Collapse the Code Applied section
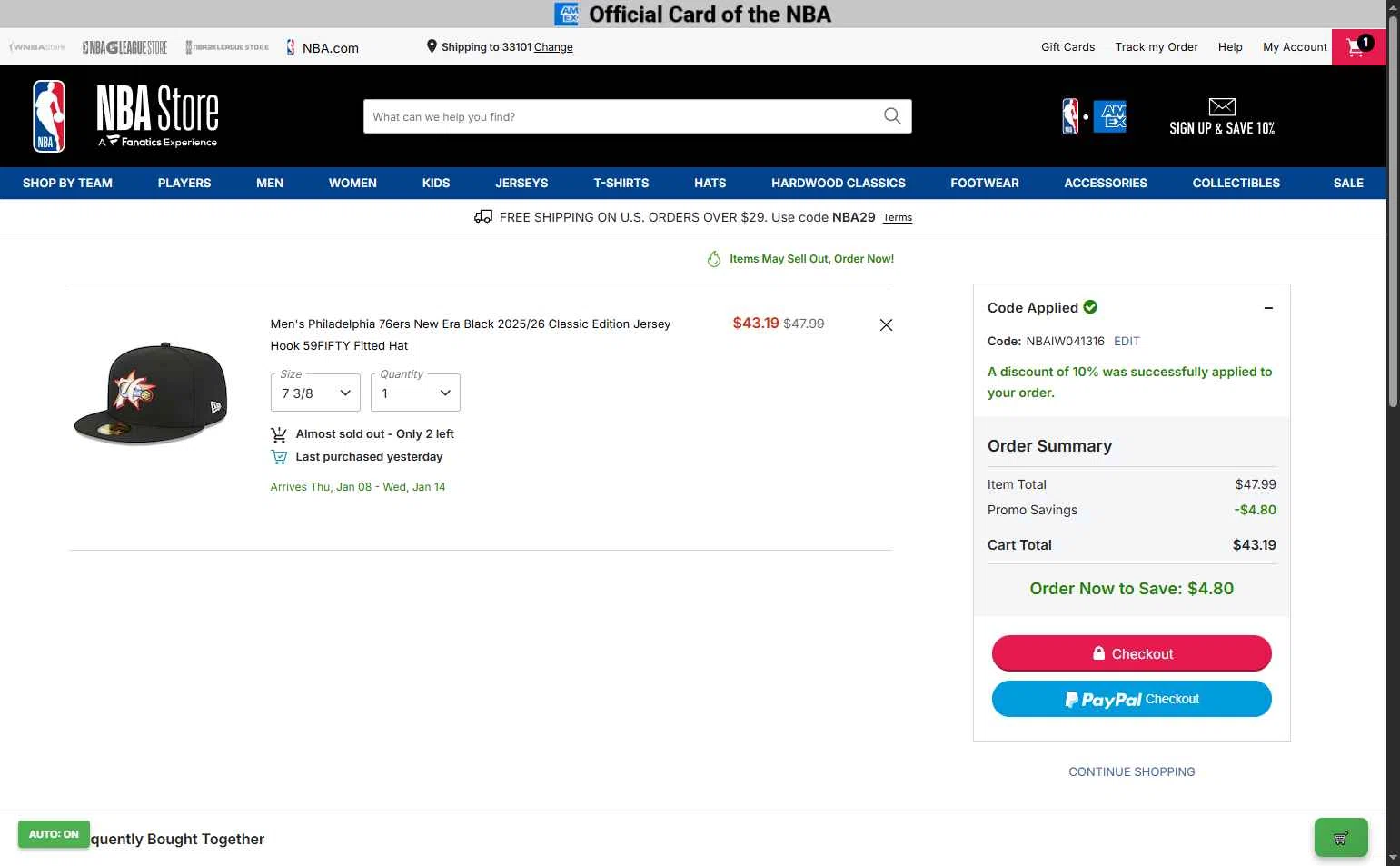 click(1268, 308)
